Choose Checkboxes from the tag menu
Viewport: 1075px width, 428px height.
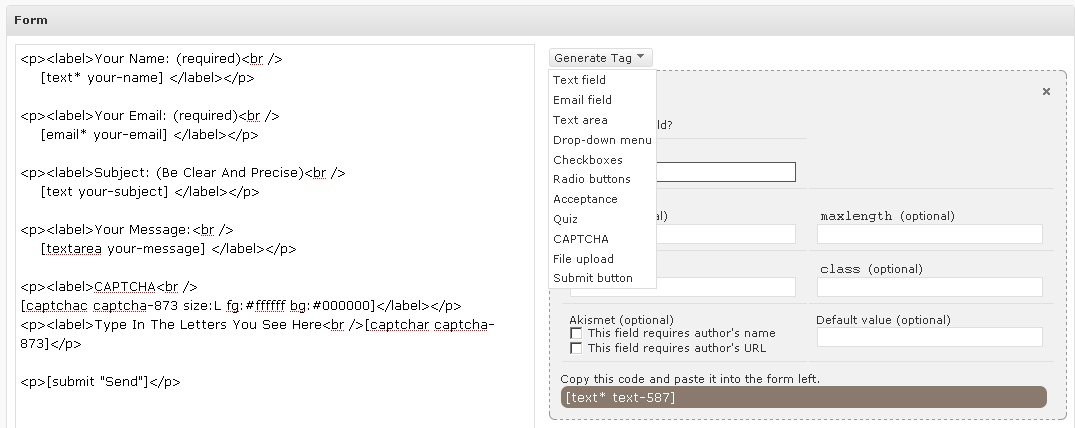(587, 160)
